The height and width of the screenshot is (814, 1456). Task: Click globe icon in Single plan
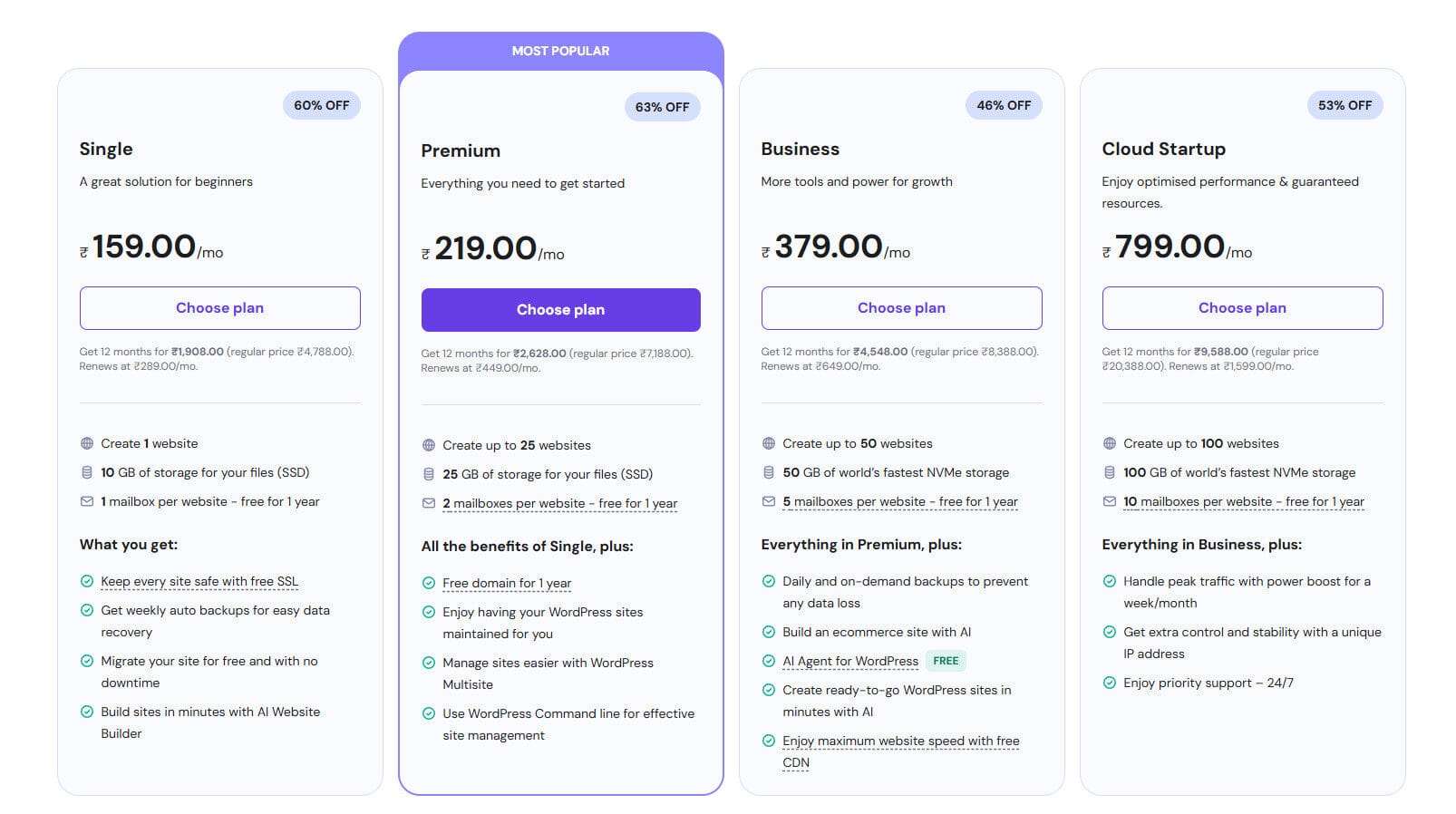[87, 443]
